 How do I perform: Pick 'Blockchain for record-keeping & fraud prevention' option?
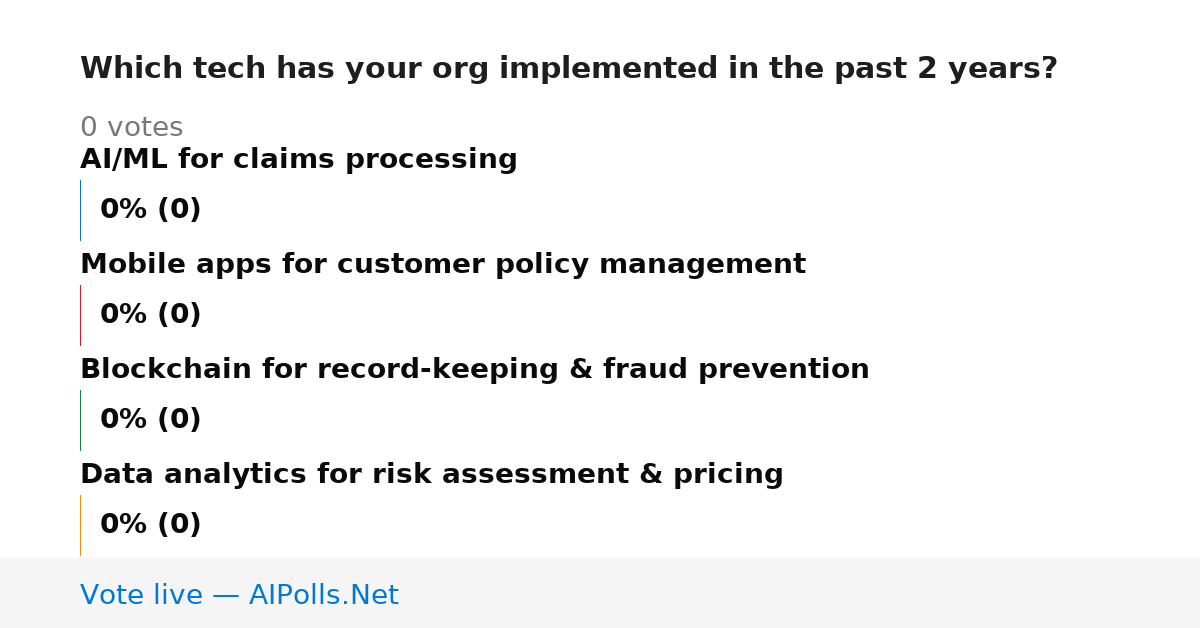[475, 370]
